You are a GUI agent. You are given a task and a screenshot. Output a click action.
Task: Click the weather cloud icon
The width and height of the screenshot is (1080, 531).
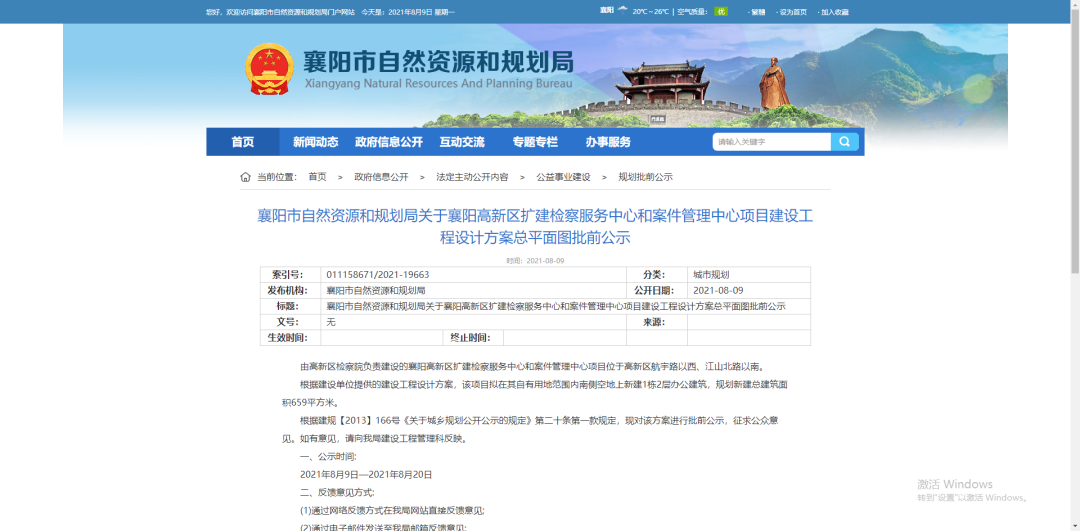point(623,11)
